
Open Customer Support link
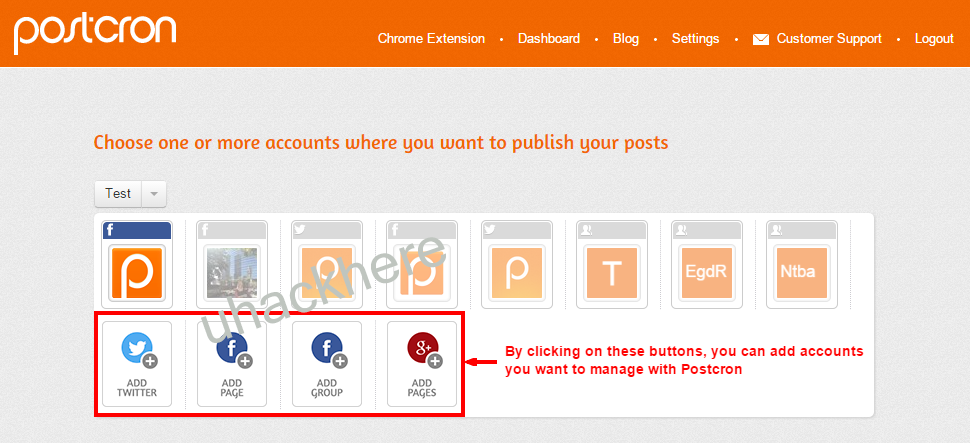[829, 38]
